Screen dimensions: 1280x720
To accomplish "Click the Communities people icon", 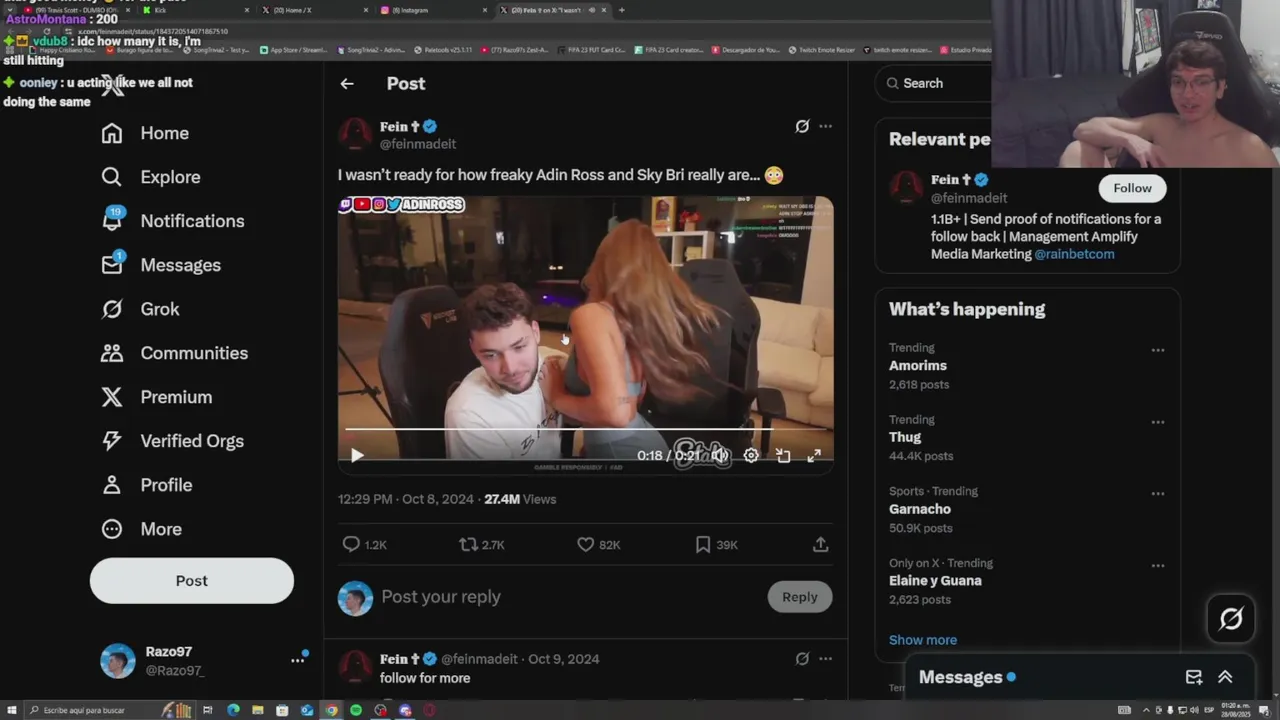I will [112, 353].
